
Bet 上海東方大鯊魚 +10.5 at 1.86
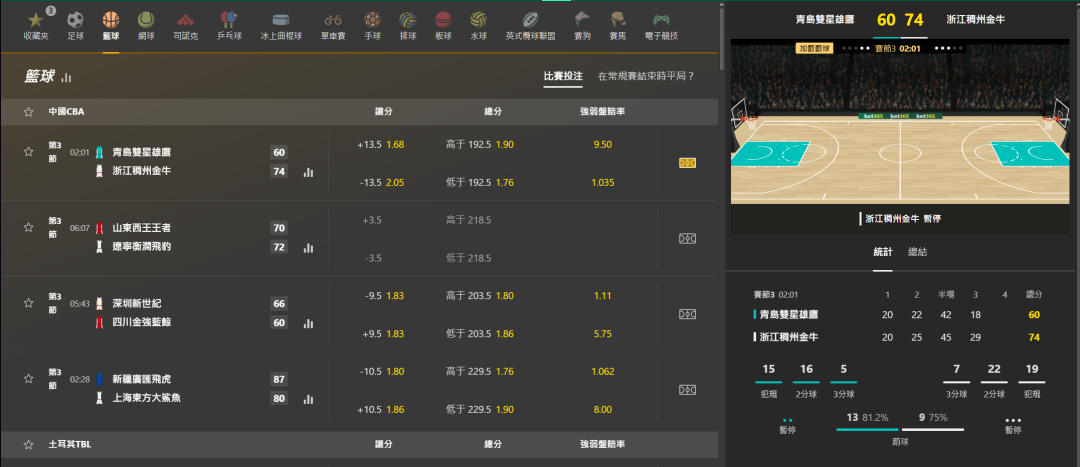point(381,409)
